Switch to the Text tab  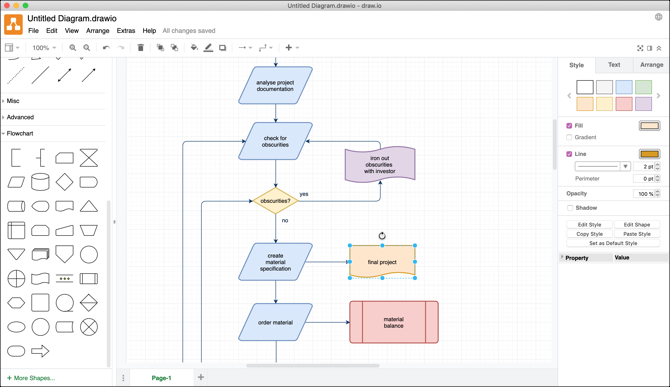(x=614, y=64)
